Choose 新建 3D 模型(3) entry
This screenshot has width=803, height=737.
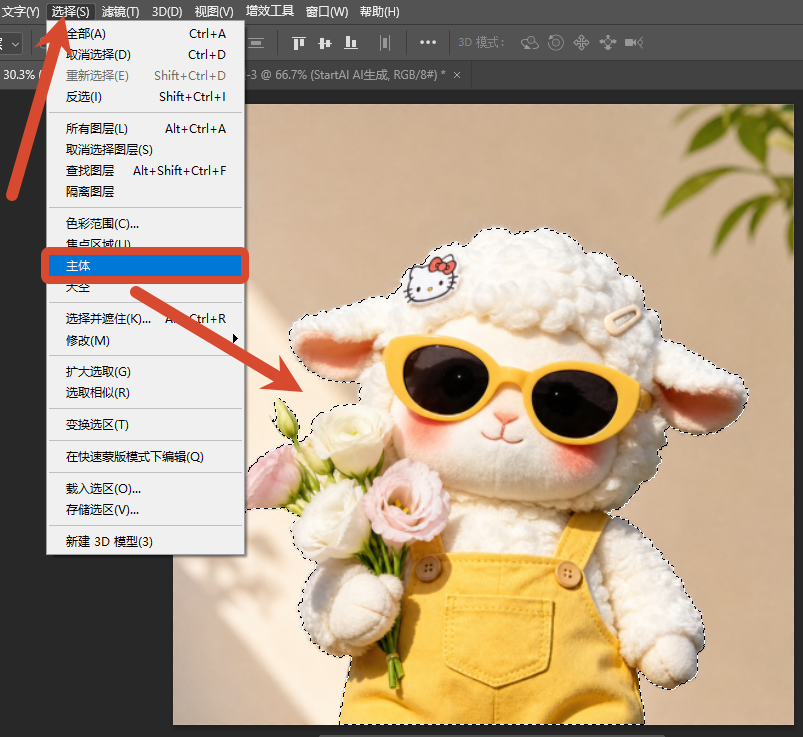[x=145, y=541]
